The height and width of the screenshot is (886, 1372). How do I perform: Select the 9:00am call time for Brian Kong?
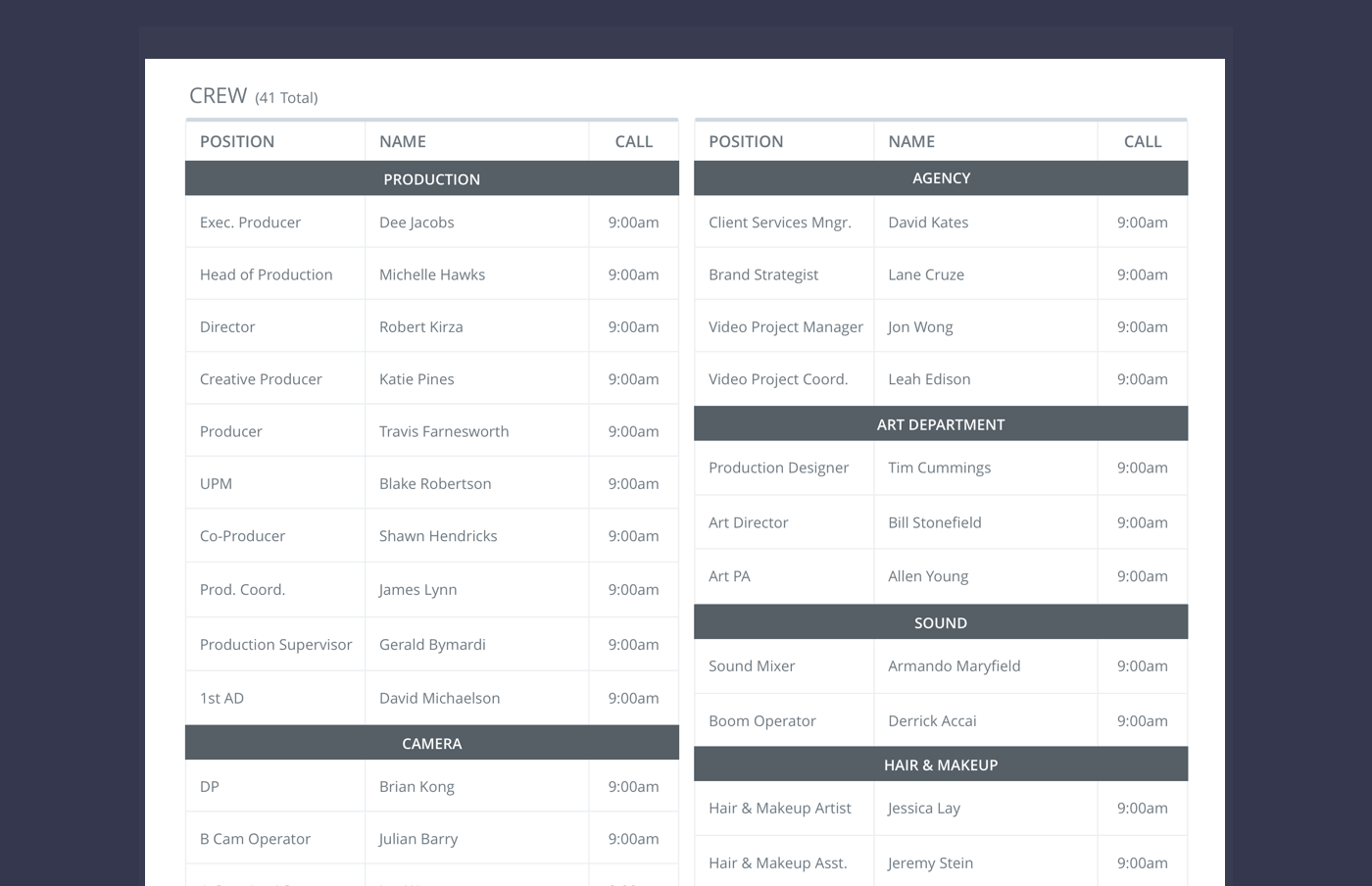pos(633,786)
